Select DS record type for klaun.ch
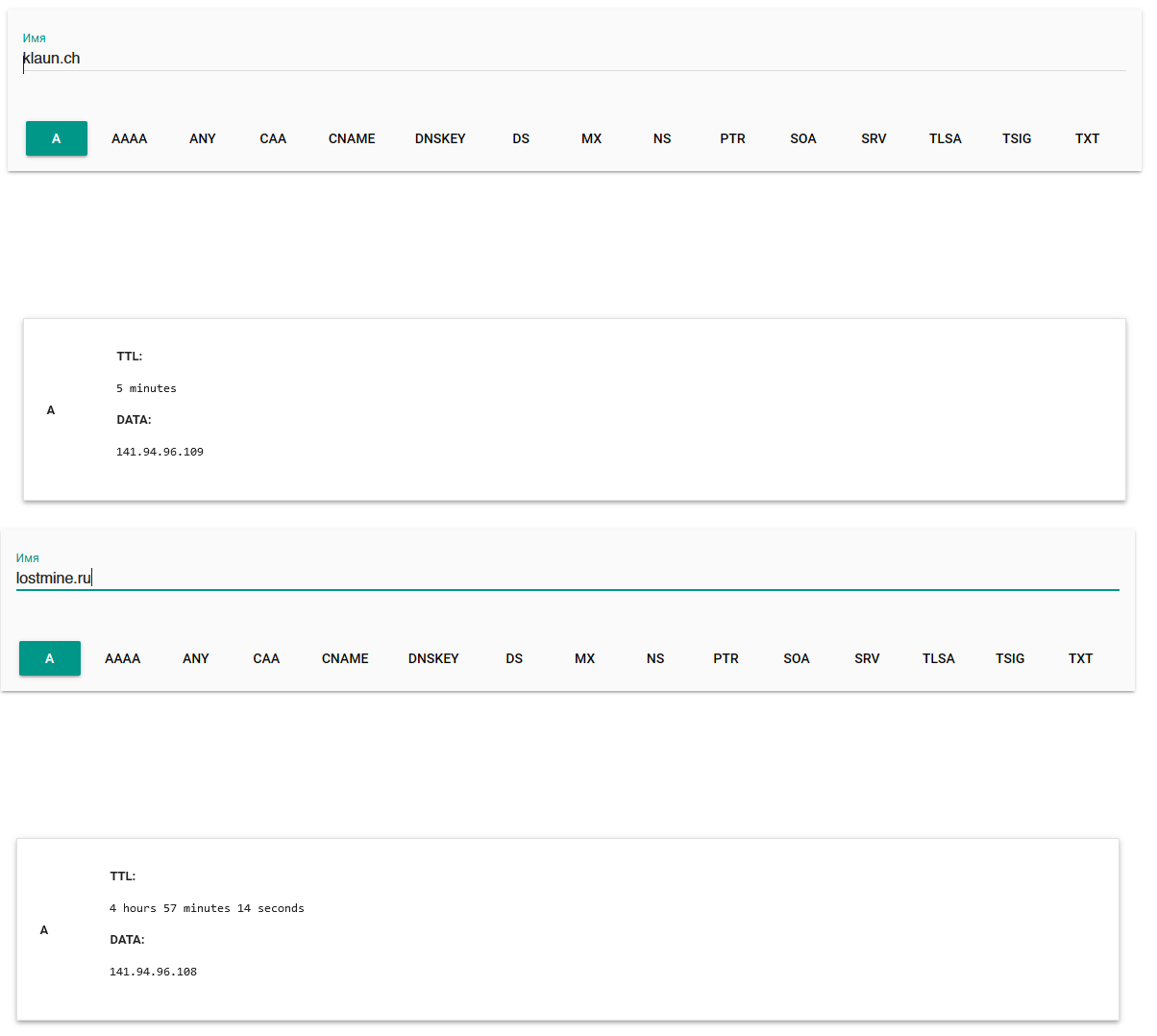This screenshot has width=1157, height=1036. point(521,138)
